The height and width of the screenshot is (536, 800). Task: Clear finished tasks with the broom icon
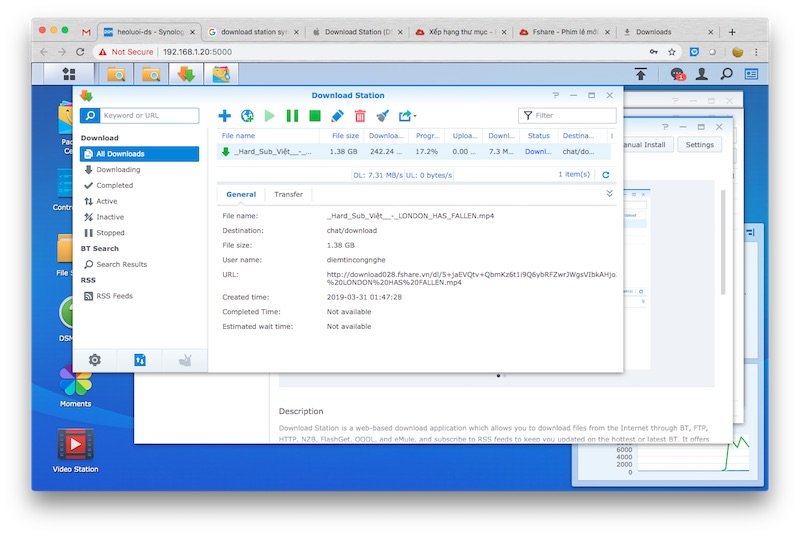point(383,116)
